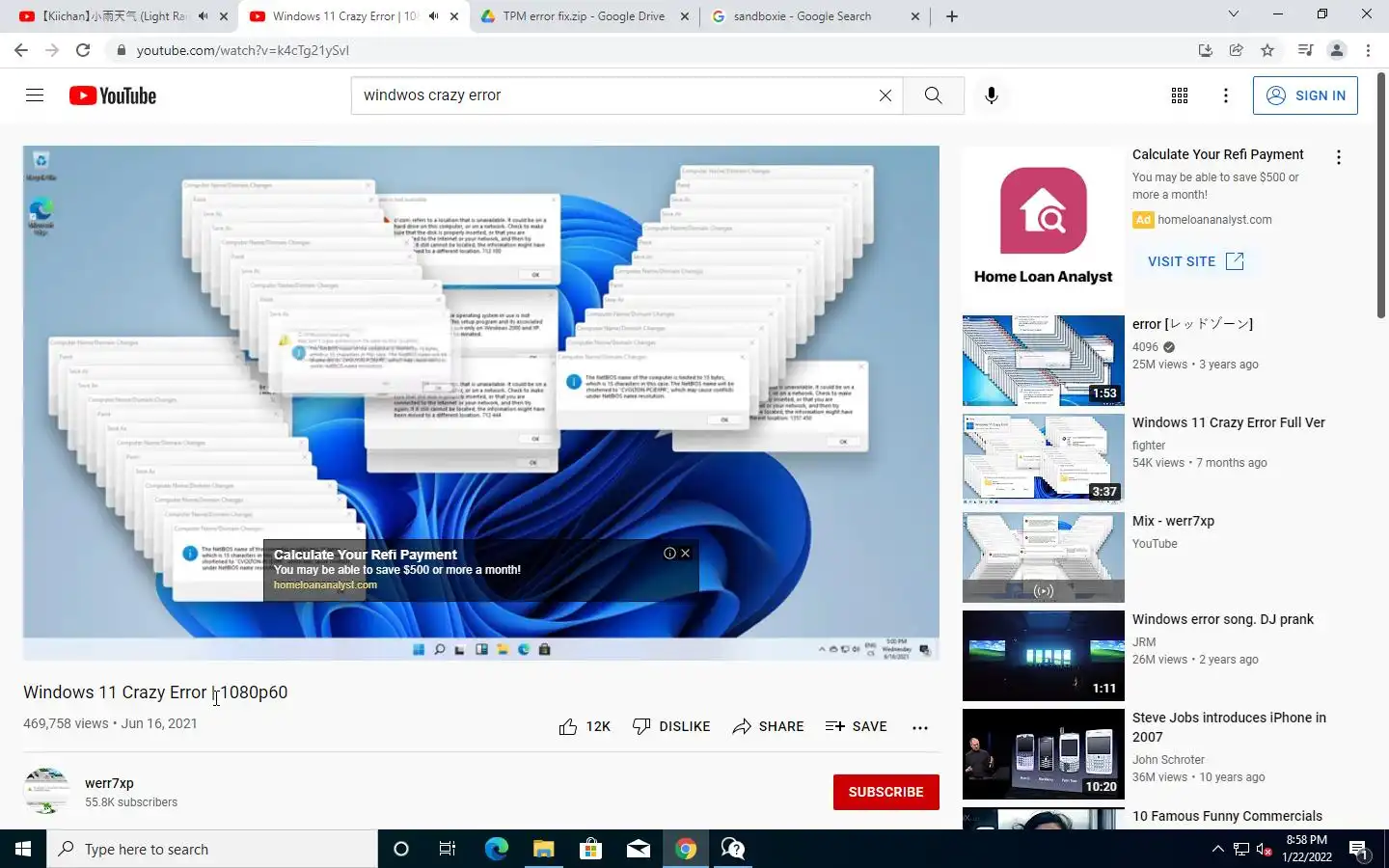Image resolution: width=1389 pixels, height=868 pixels.
Task: Play 'Steve Jobs introduces iPhone in 2007' thumbnail
Action: 1044,754
